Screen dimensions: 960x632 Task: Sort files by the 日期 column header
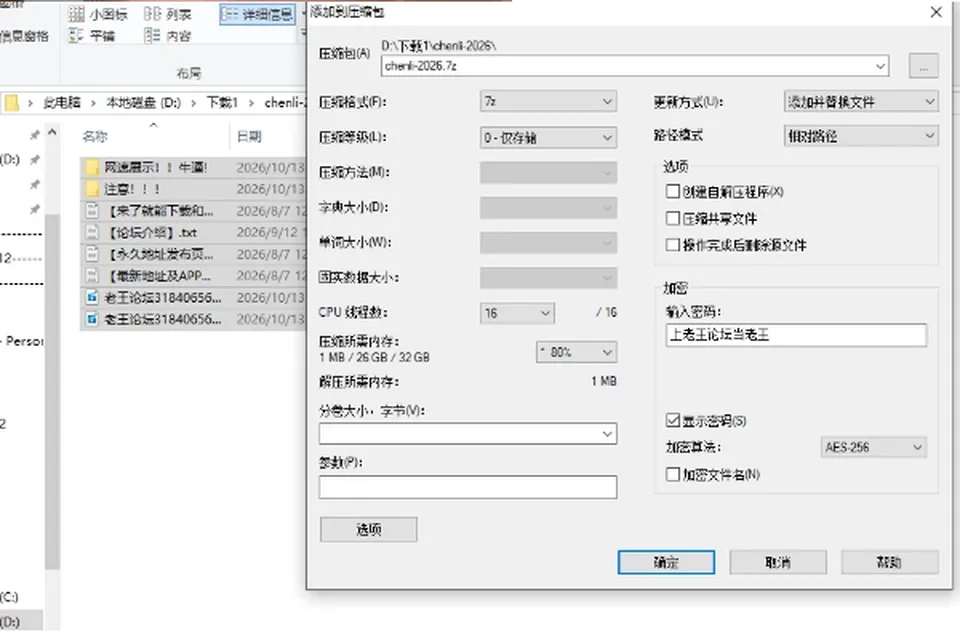[249, 137]
